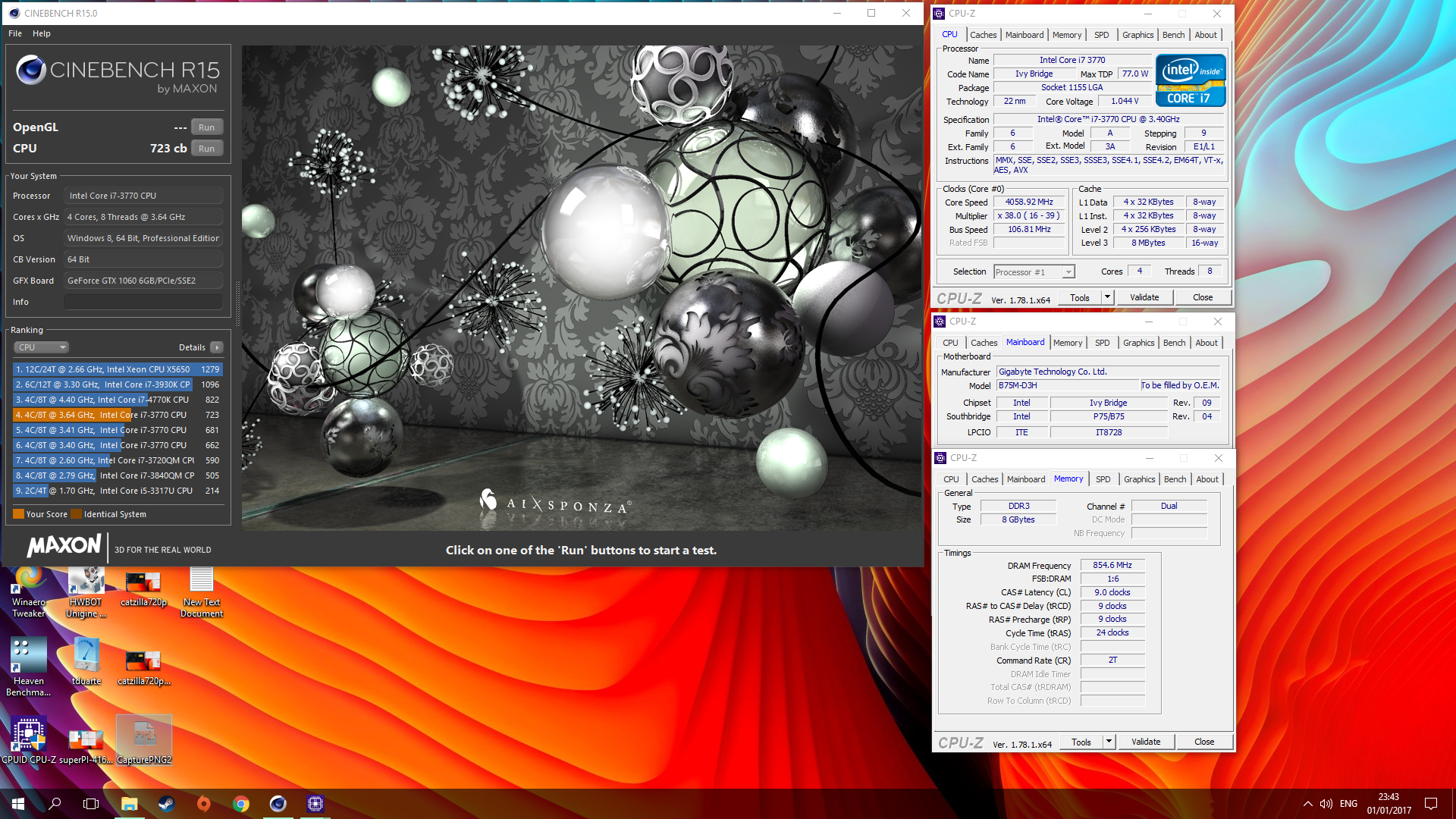Click the DRAM Frequency value 854.6 MHz
The width and height of the screenshot is (1456, 819).
coord(1112,565)
